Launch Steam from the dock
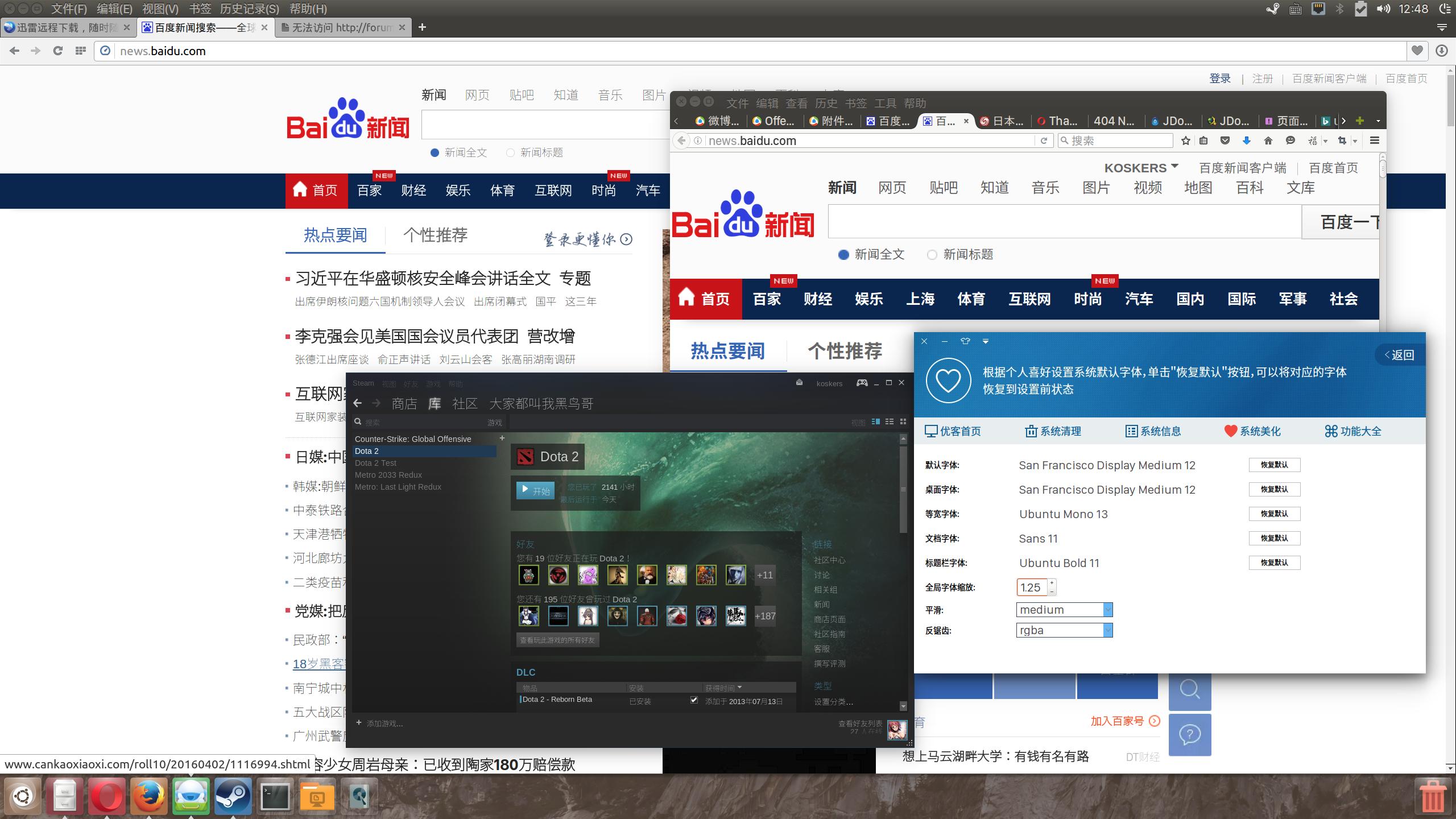 233,796
